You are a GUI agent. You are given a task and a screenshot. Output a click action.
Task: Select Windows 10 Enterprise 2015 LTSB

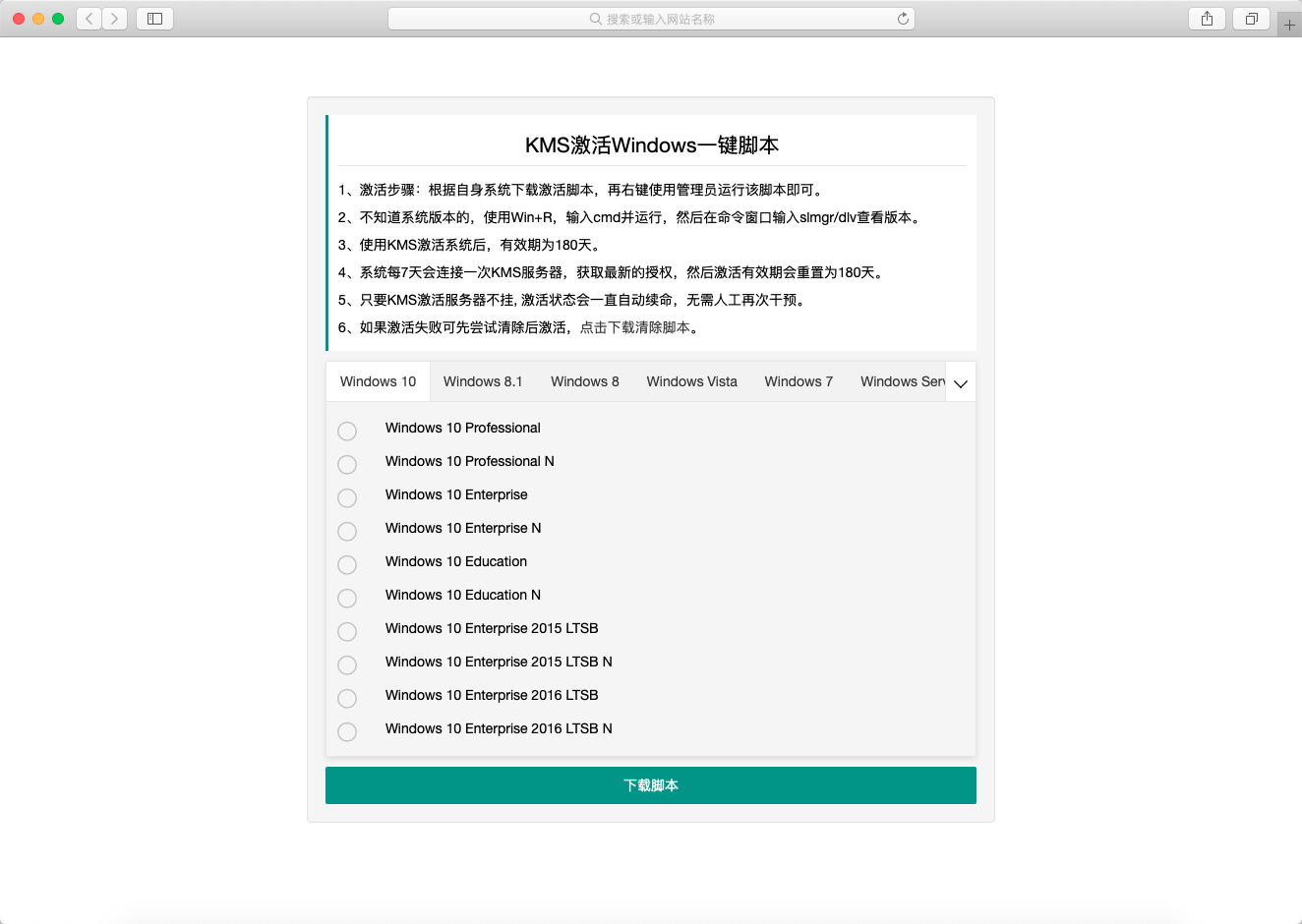point(346,631)
